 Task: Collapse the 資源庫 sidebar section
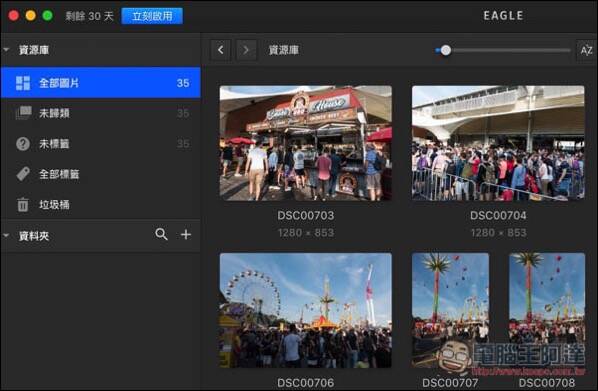point(6,50)
